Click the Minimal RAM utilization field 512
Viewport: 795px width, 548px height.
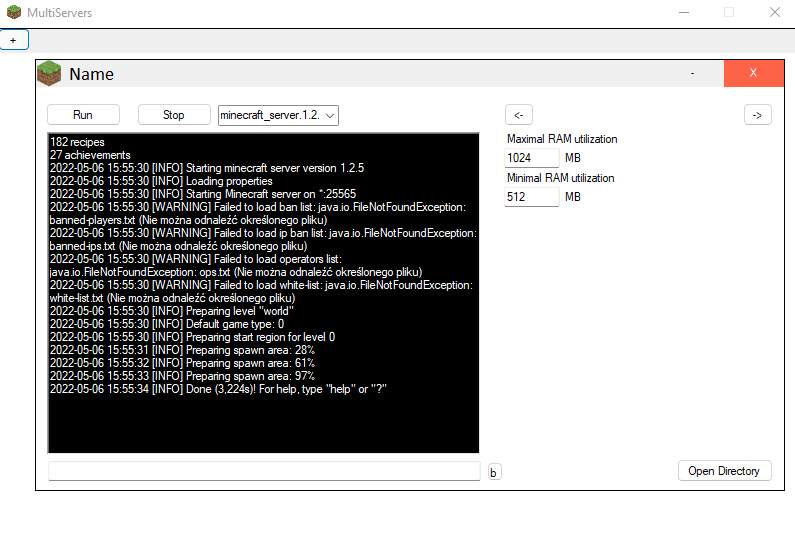(531, 197)
